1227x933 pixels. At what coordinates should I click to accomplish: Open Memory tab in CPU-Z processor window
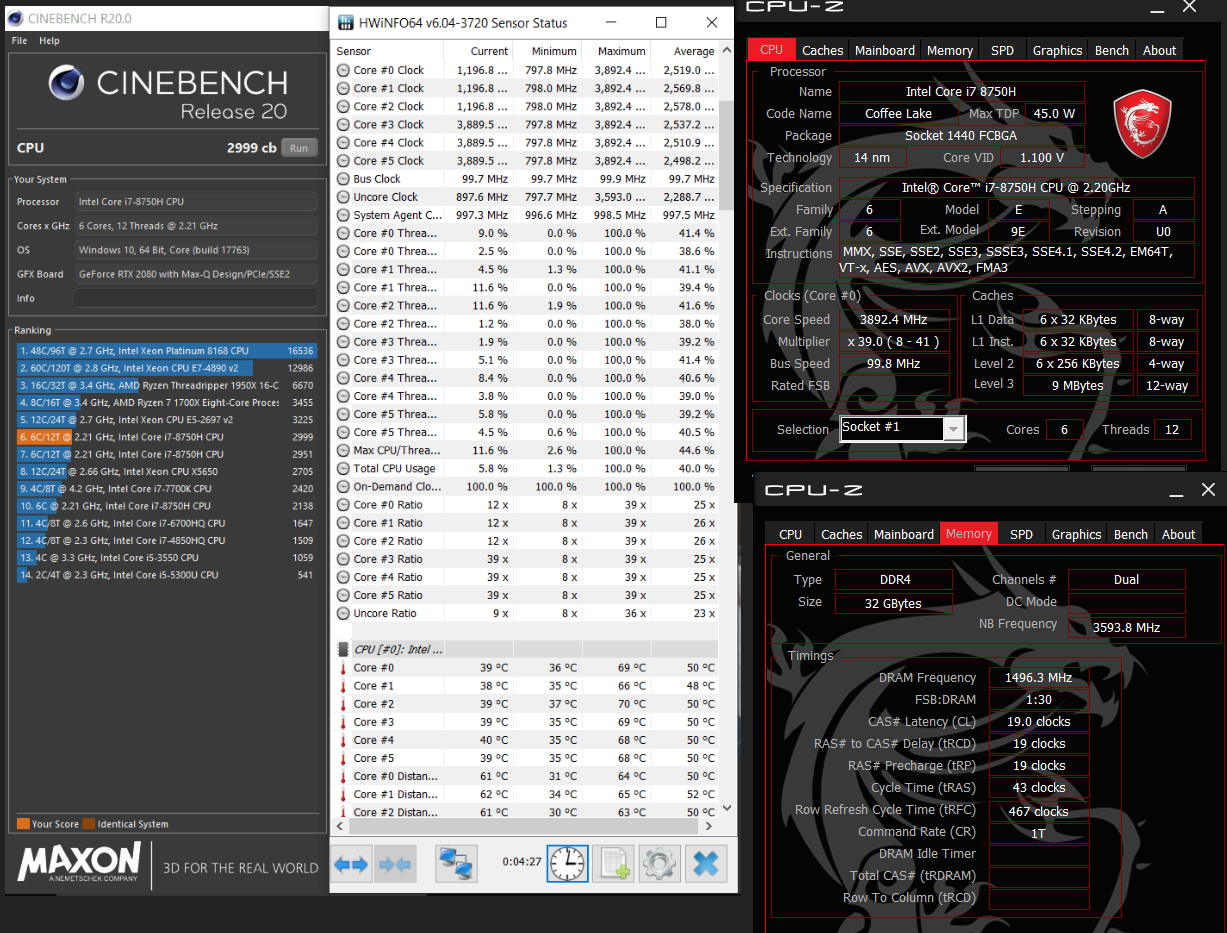coord(949,50)
